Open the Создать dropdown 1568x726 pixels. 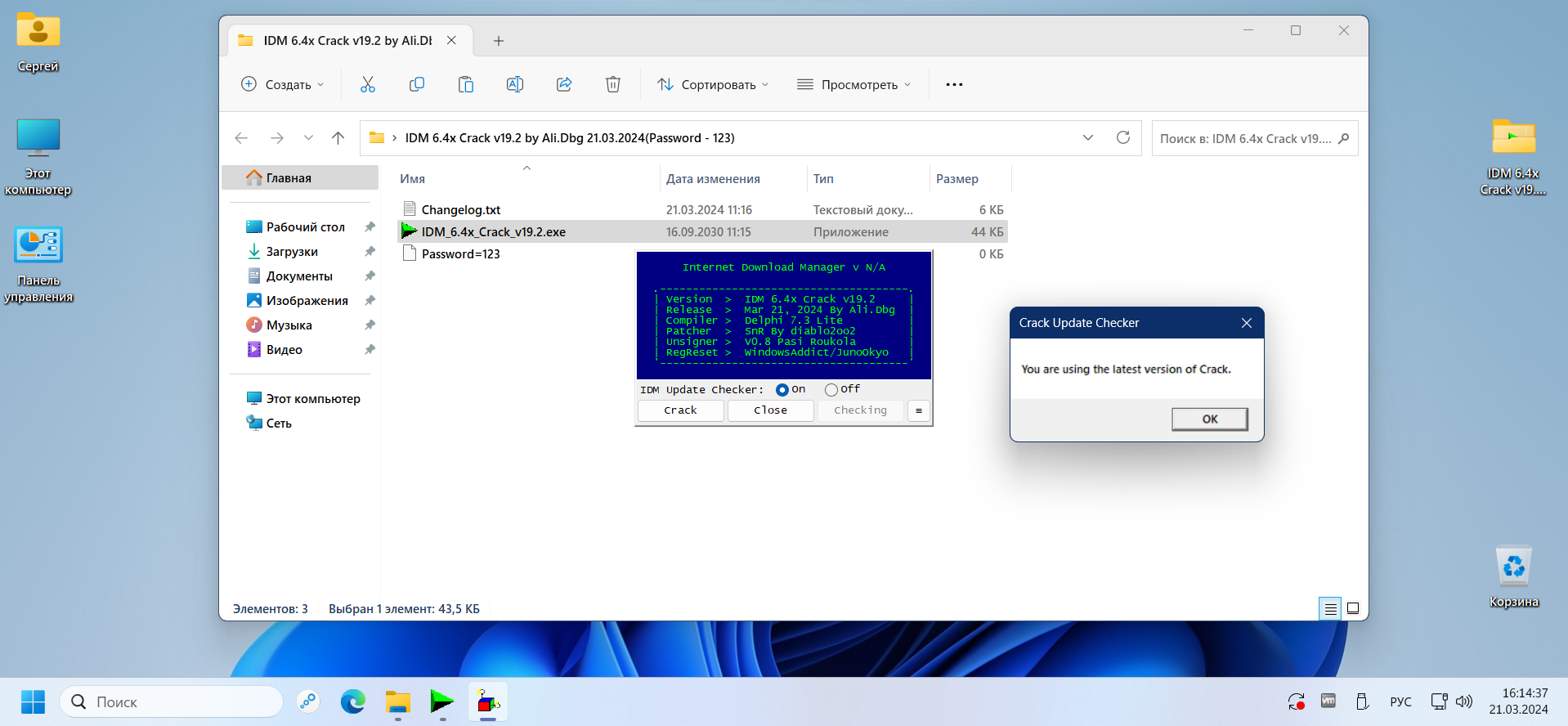pyautogui.click(x=283, y=84)
